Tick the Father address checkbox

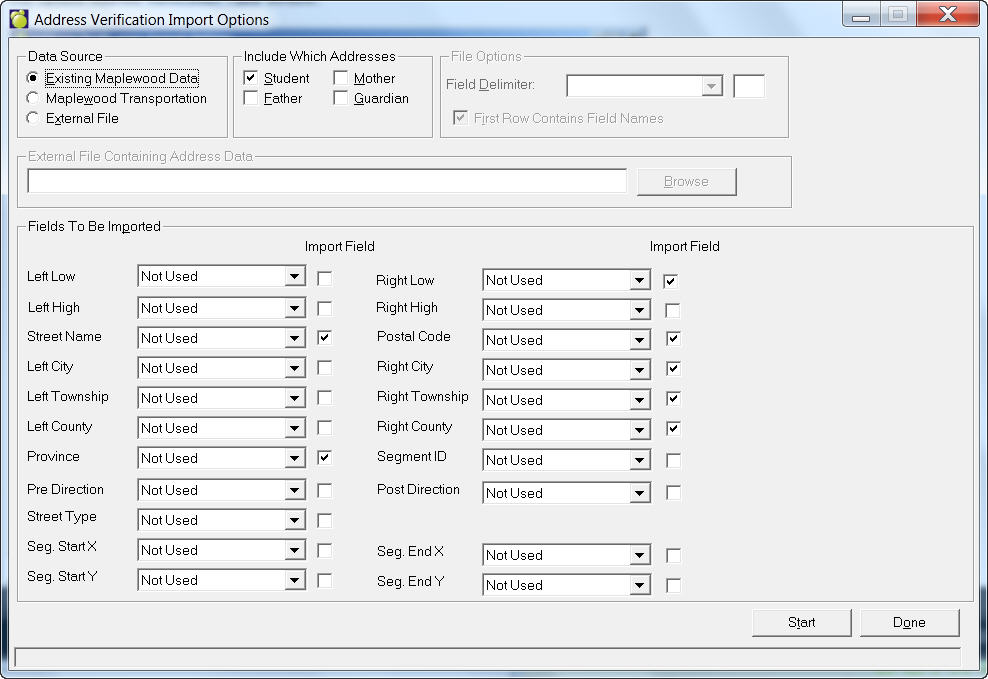[251, 98]
